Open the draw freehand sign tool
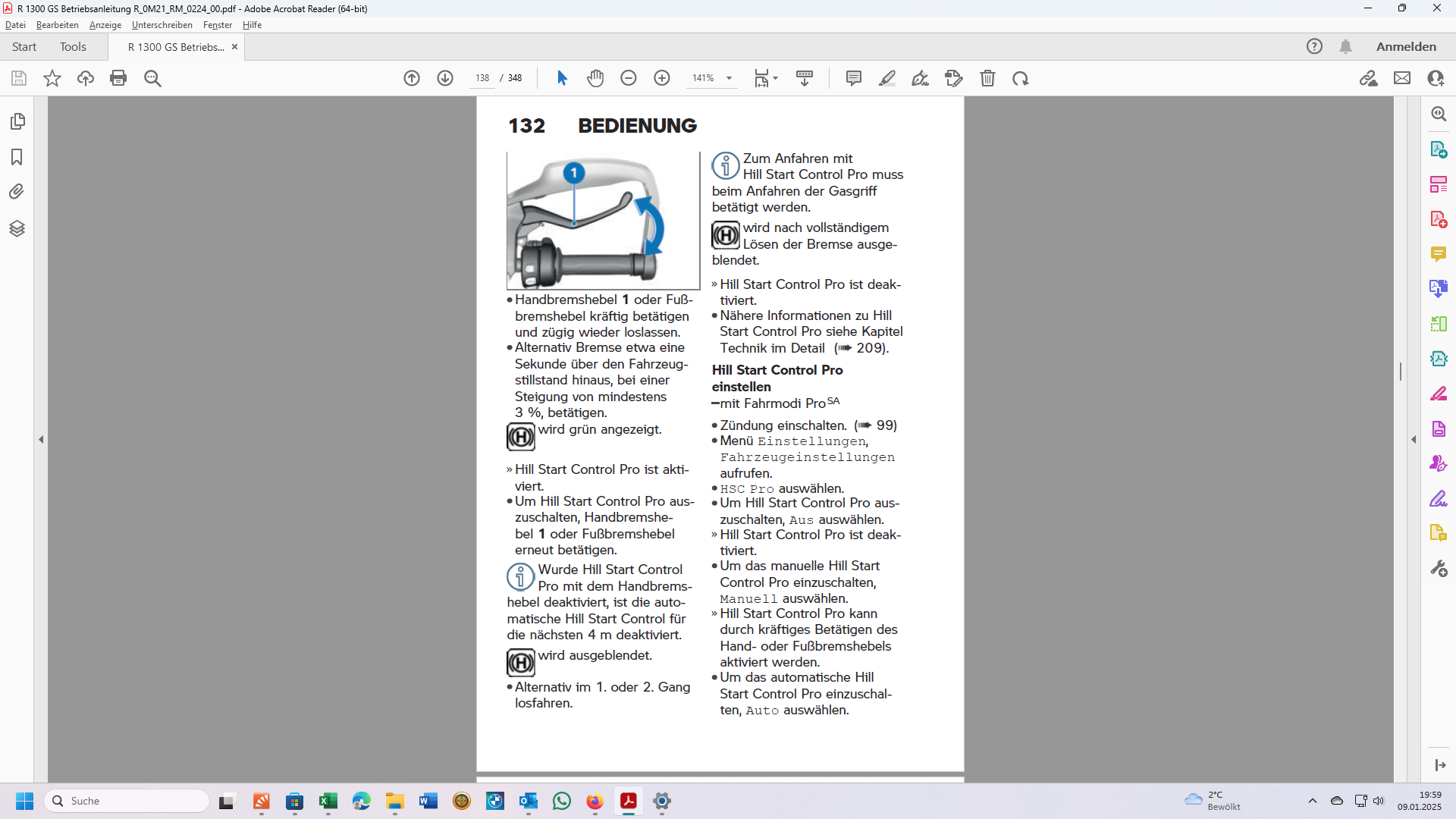The image size is (1456, 819). tap(921, 78)
